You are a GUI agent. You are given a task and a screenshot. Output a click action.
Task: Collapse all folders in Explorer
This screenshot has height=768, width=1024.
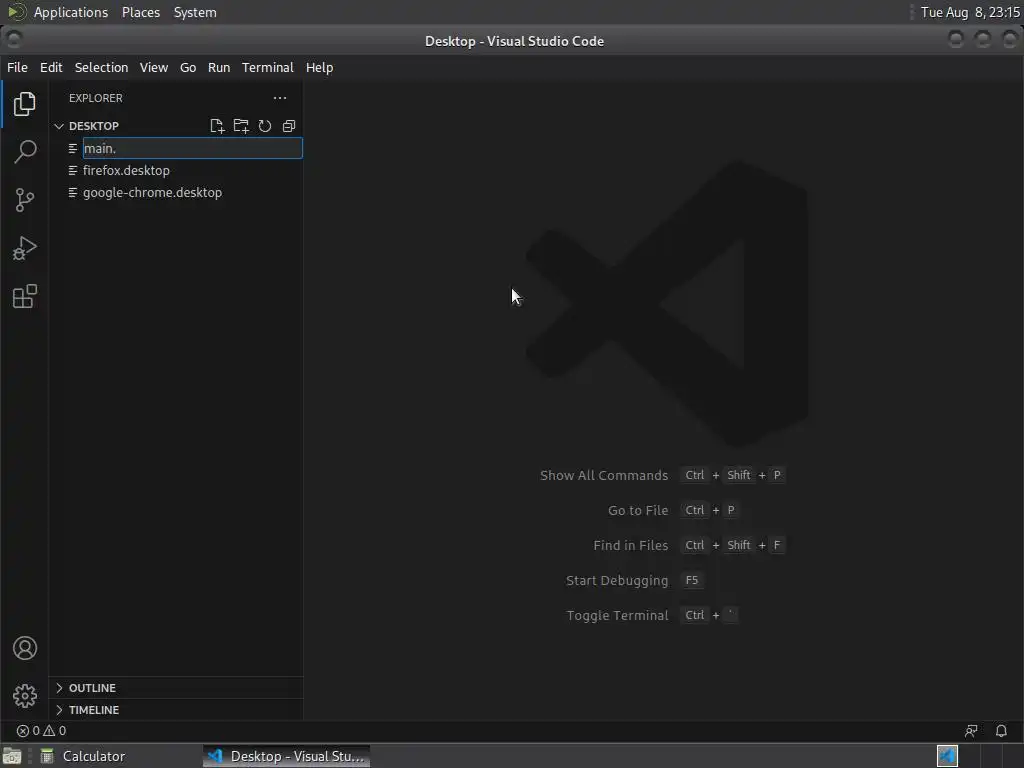click(289, 126)
